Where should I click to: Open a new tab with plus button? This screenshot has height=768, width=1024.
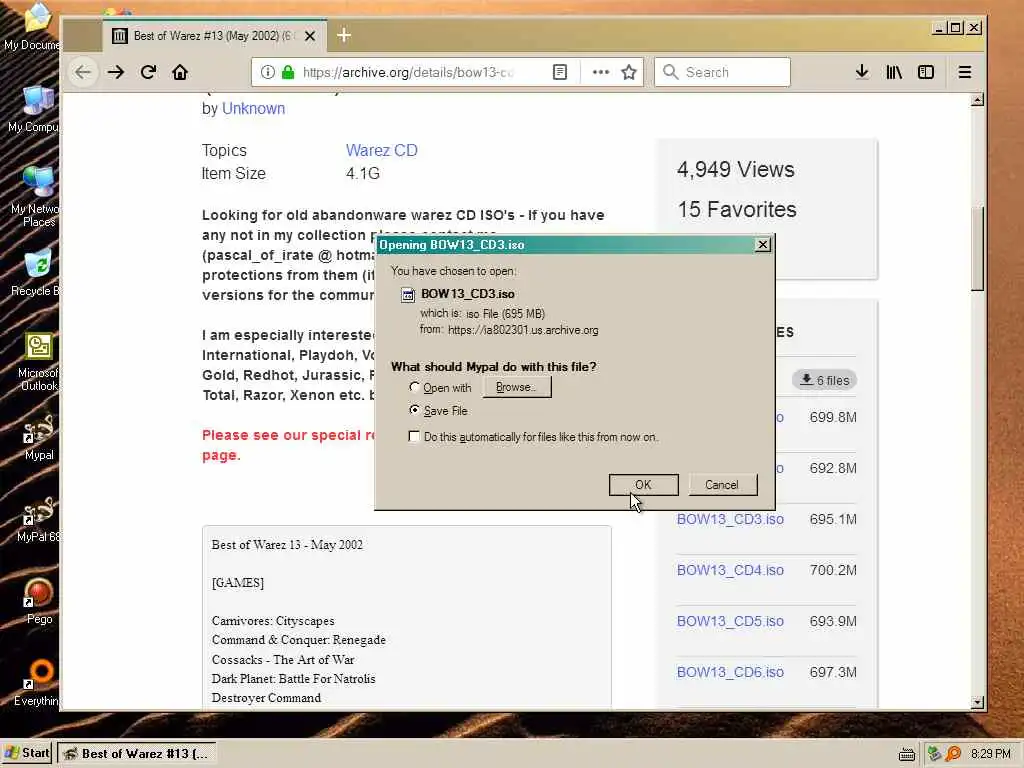[x=344, y=35]
